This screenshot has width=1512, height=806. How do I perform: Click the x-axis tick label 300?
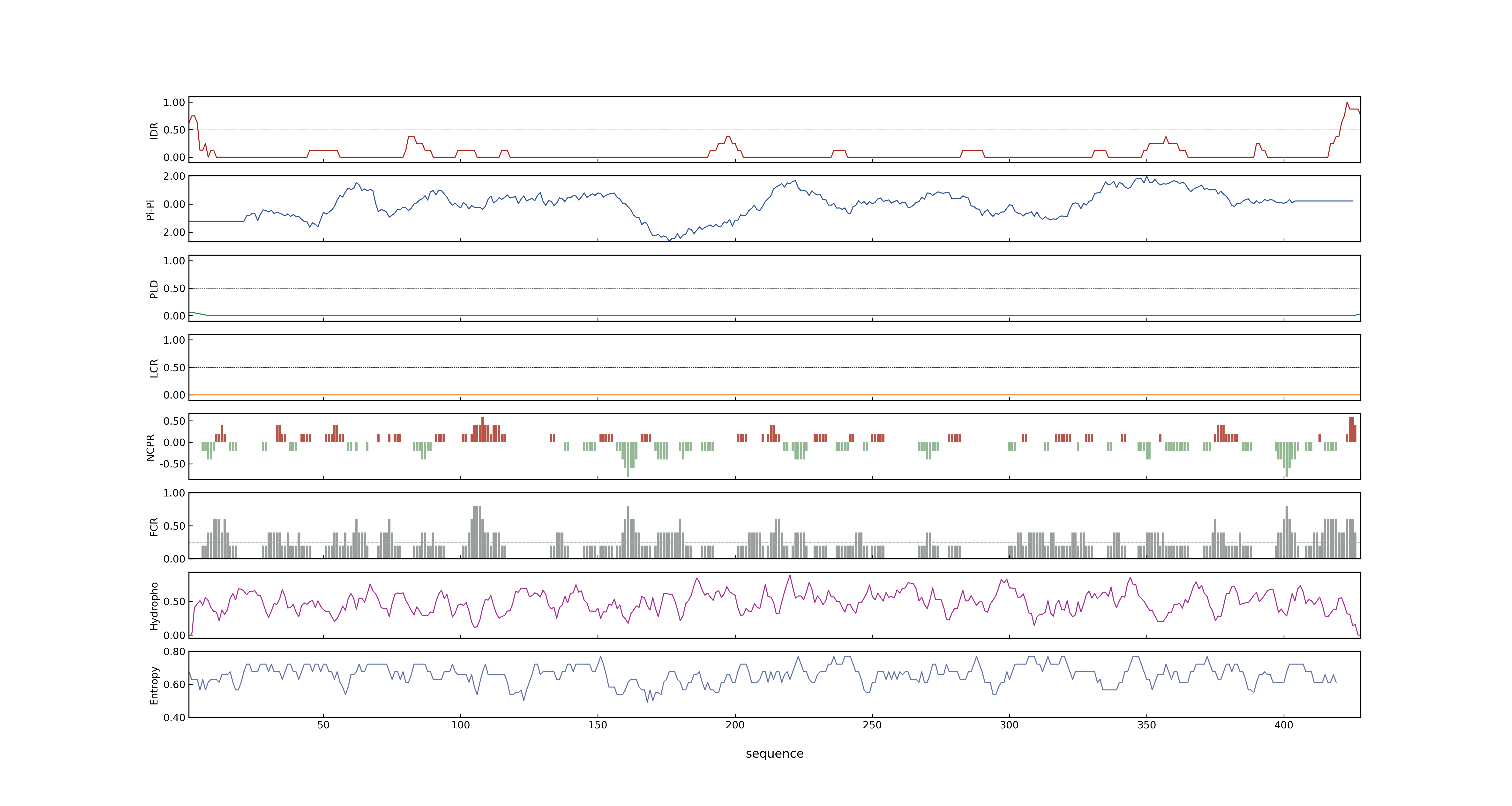(x=1010, y=725)
